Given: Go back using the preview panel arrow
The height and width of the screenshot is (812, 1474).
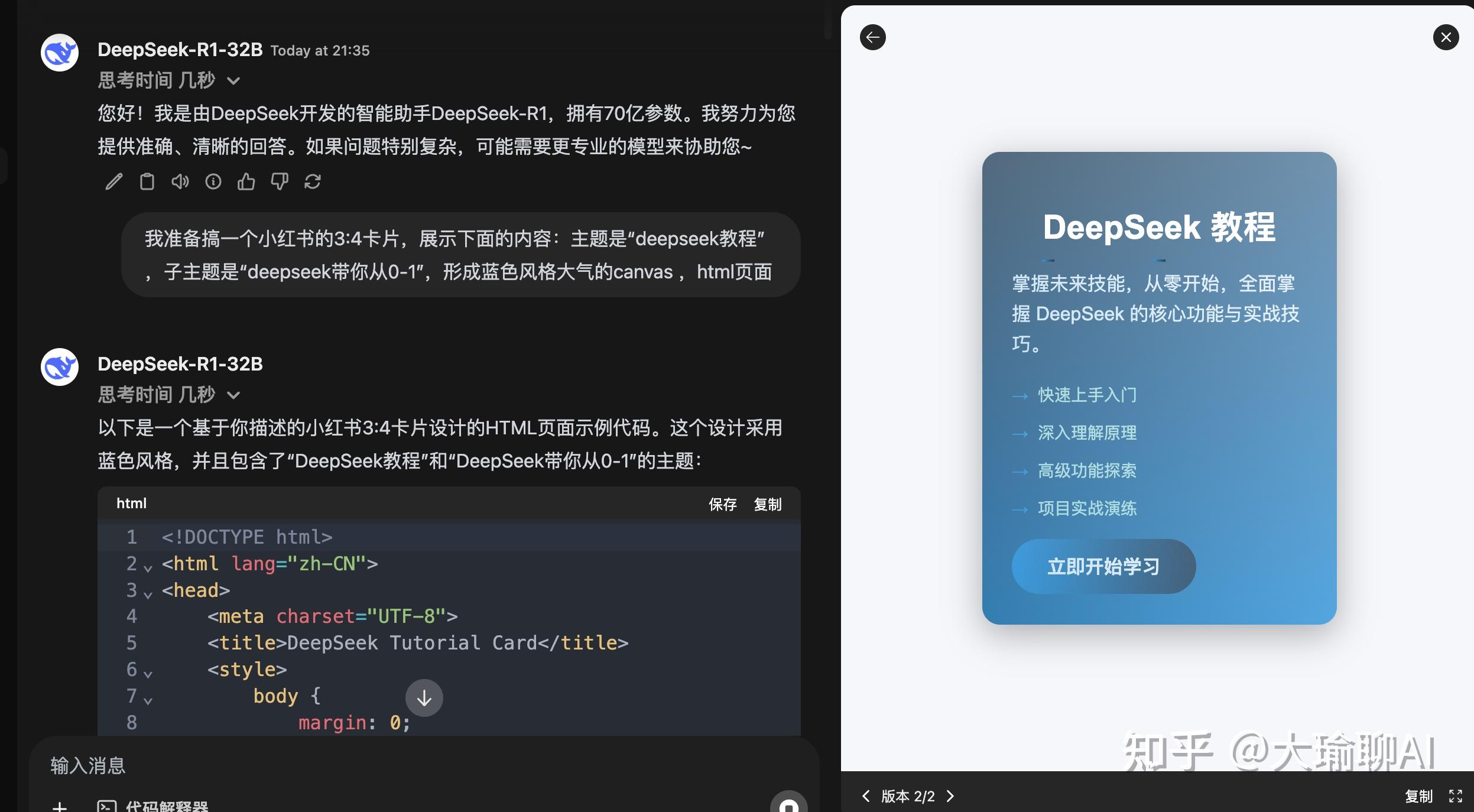Looking at the screenshot, I should coord(873,37).
